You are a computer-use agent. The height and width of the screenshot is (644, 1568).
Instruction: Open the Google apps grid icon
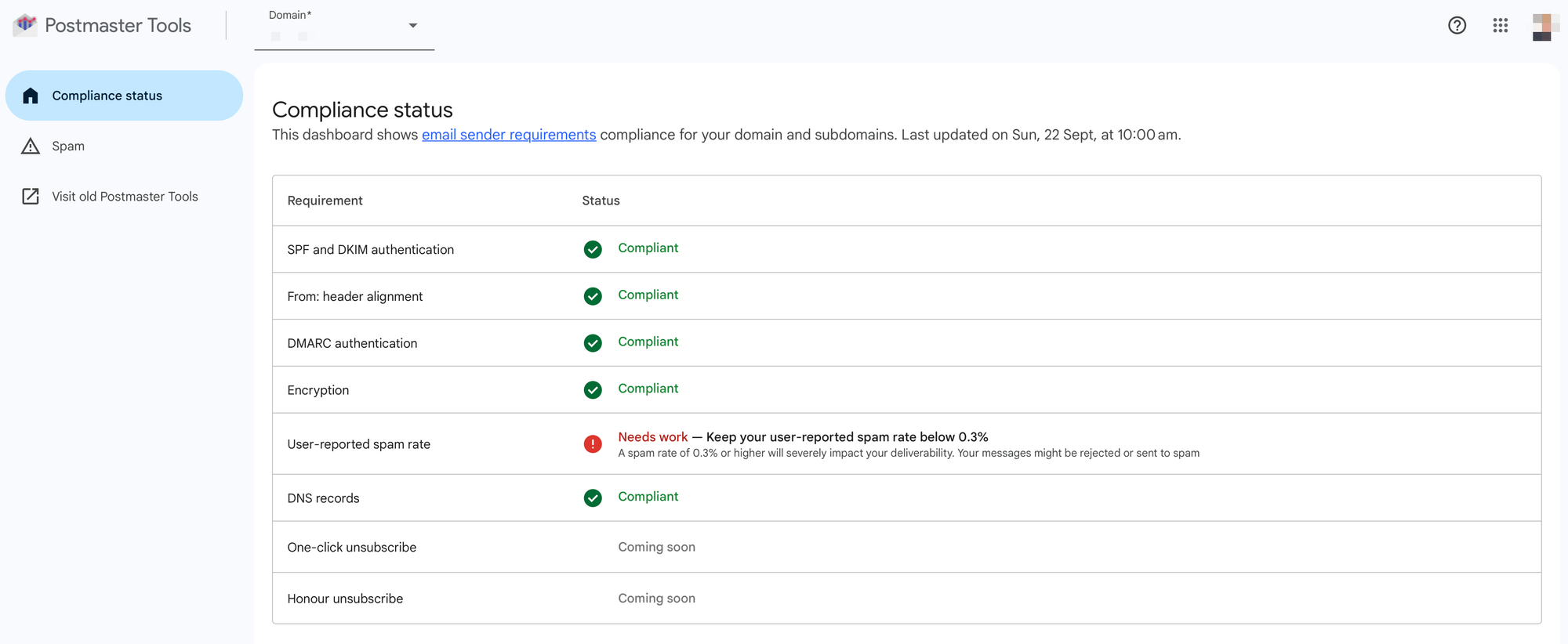point(1501,25)
